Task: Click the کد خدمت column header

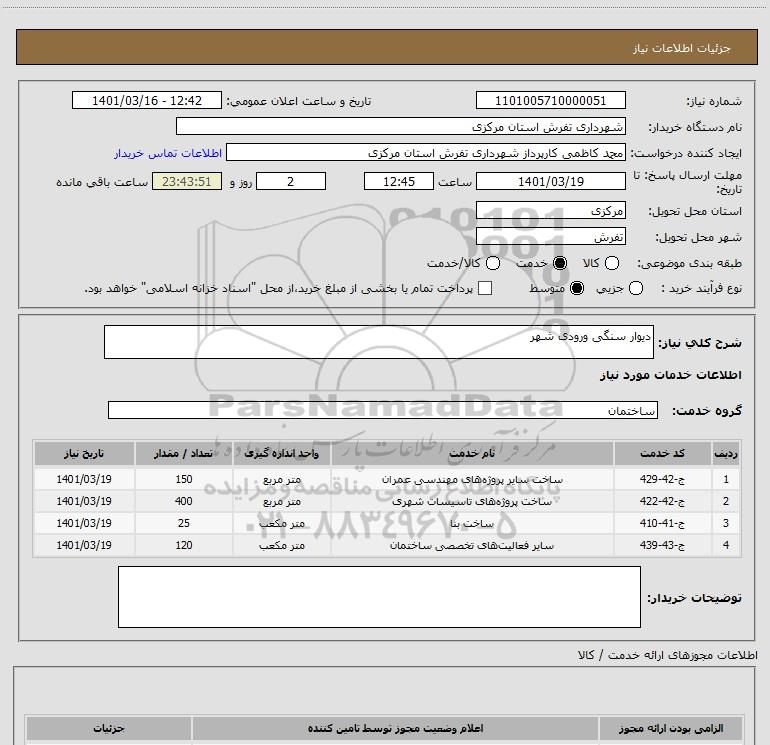Action: (x=662, y=453)
